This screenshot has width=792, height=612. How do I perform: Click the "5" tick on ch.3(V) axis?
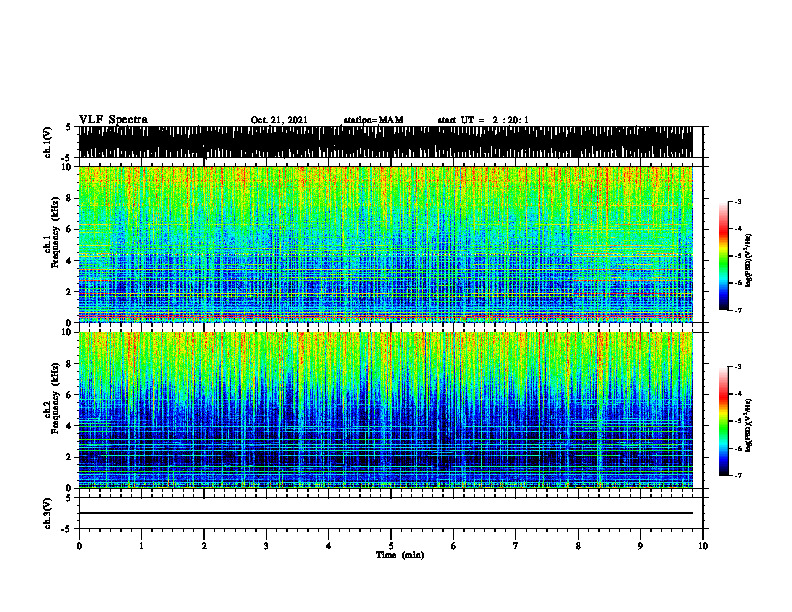coord(68,498)
